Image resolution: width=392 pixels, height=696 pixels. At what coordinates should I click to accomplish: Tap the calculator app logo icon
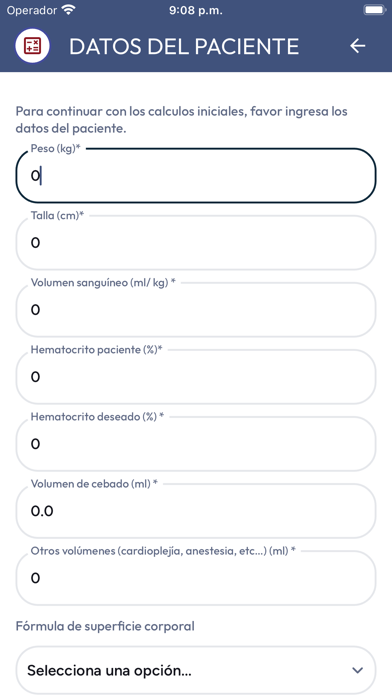point(32,45)
